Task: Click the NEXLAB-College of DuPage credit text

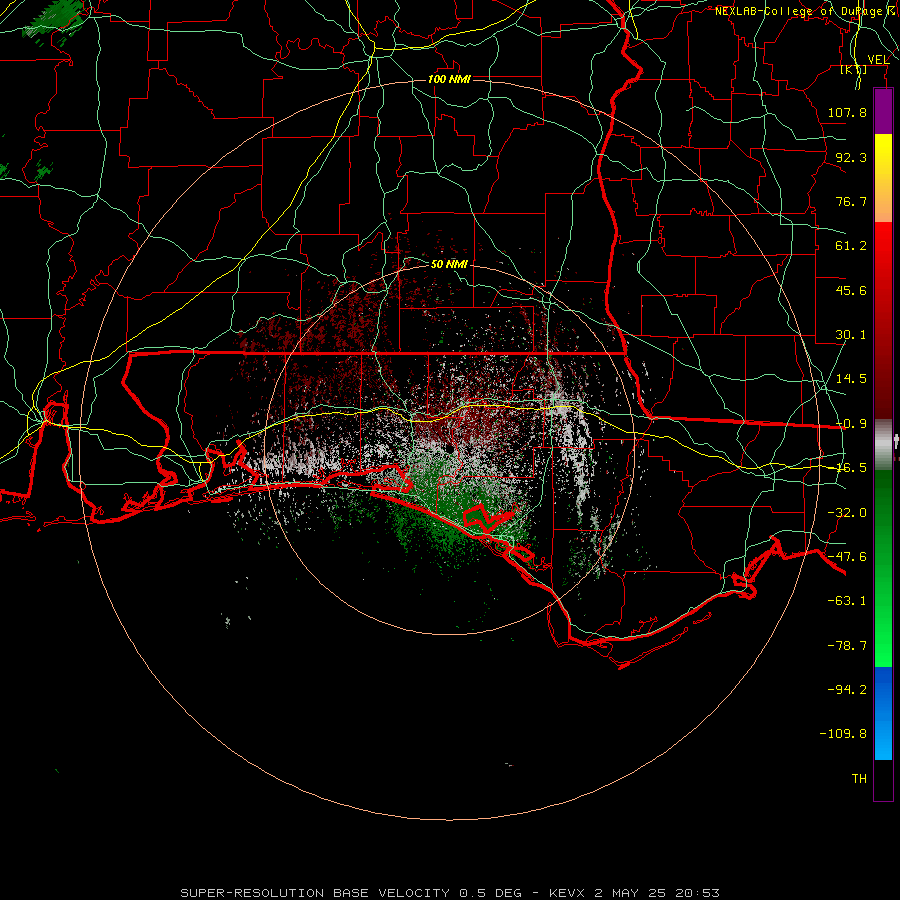Action: point(805,11)
